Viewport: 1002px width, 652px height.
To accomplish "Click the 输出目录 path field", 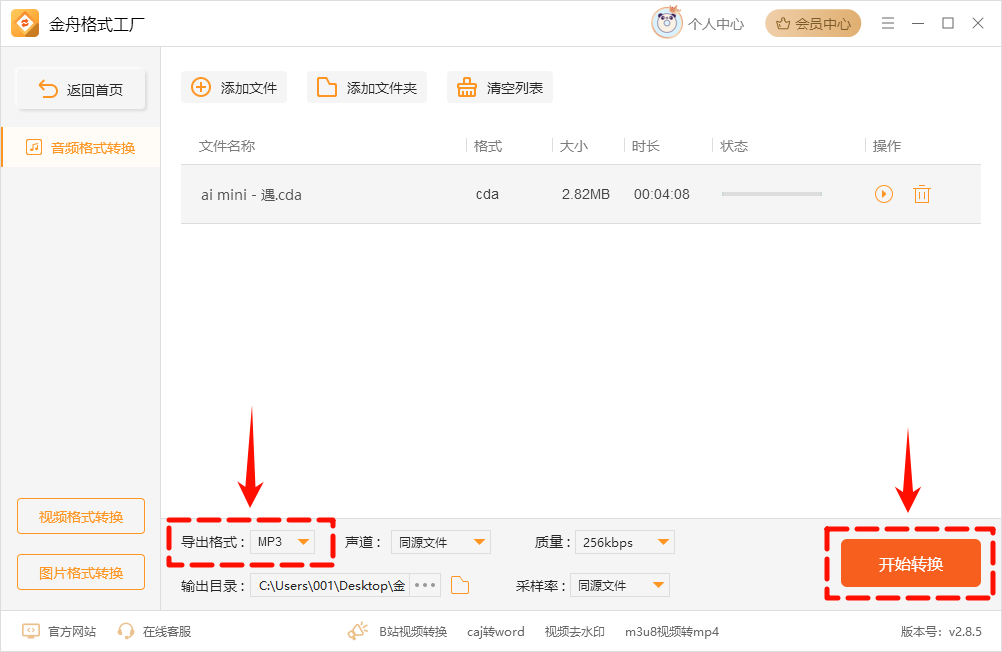I will click(x=330, y=585).
